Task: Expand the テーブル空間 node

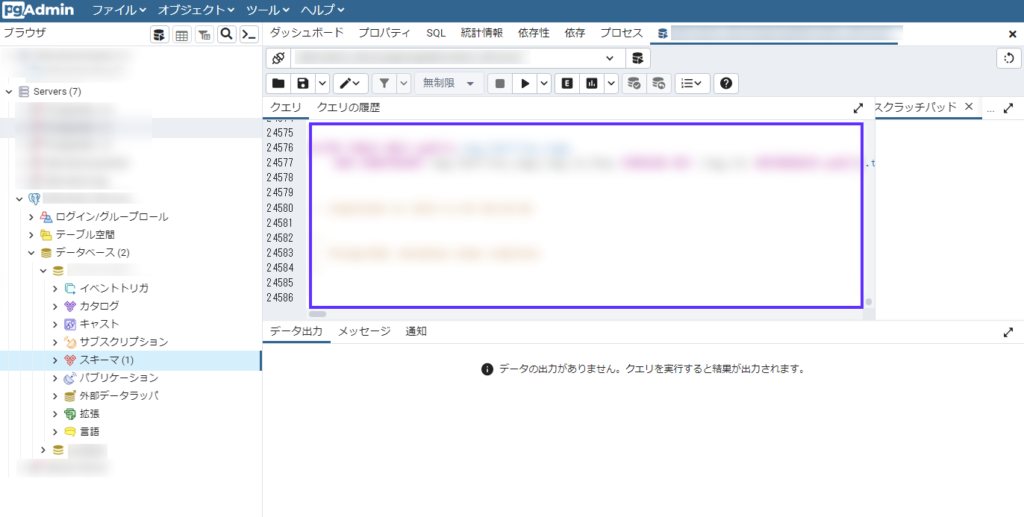Action: [x=31, y=235]
